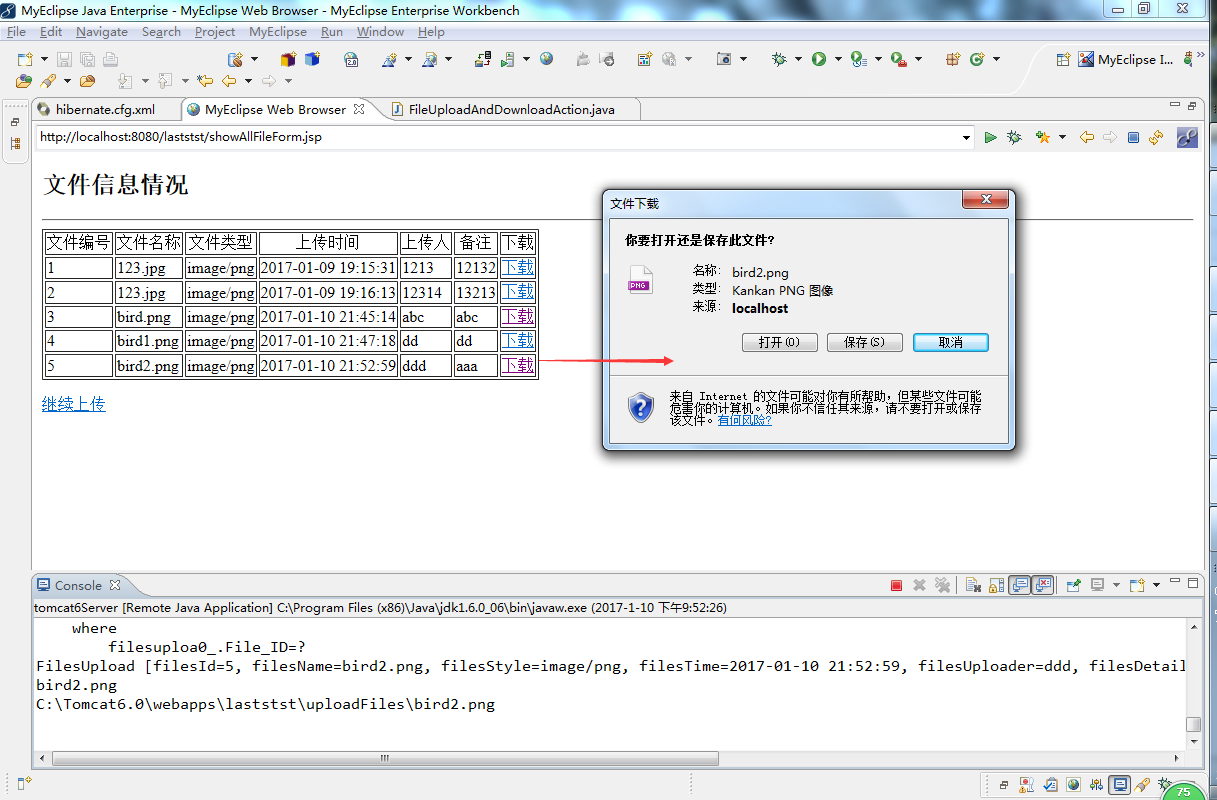Click the 继续上传 link

click(x=74, y=404)
